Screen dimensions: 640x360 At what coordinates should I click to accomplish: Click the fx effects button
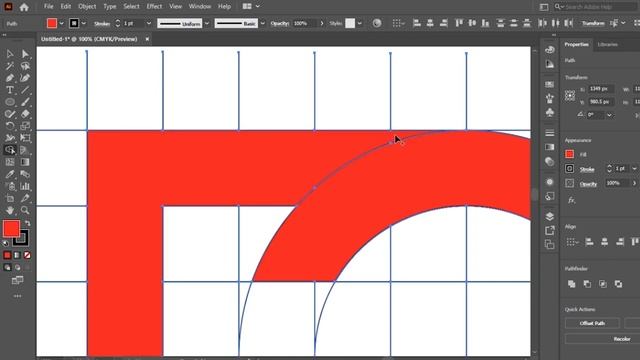[x=571, y=200]
